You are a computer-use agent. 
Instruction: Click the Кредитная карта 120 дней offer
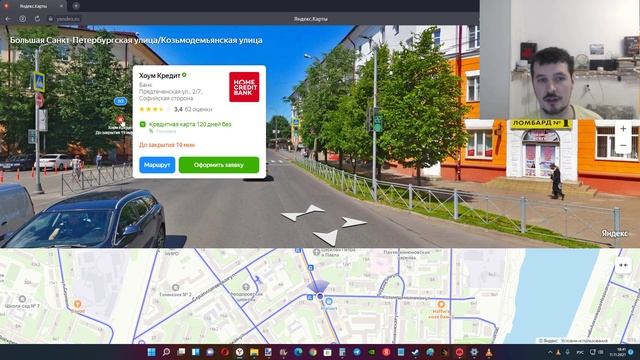[190, 124]
